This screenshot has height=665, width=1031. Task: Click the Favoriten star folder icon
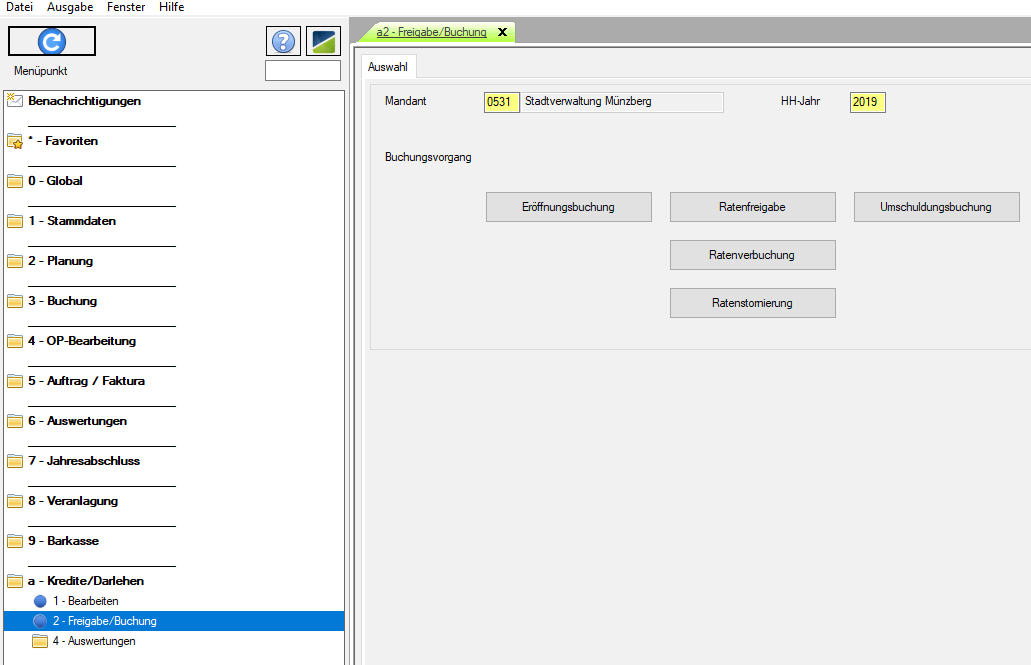coord(15,141)
